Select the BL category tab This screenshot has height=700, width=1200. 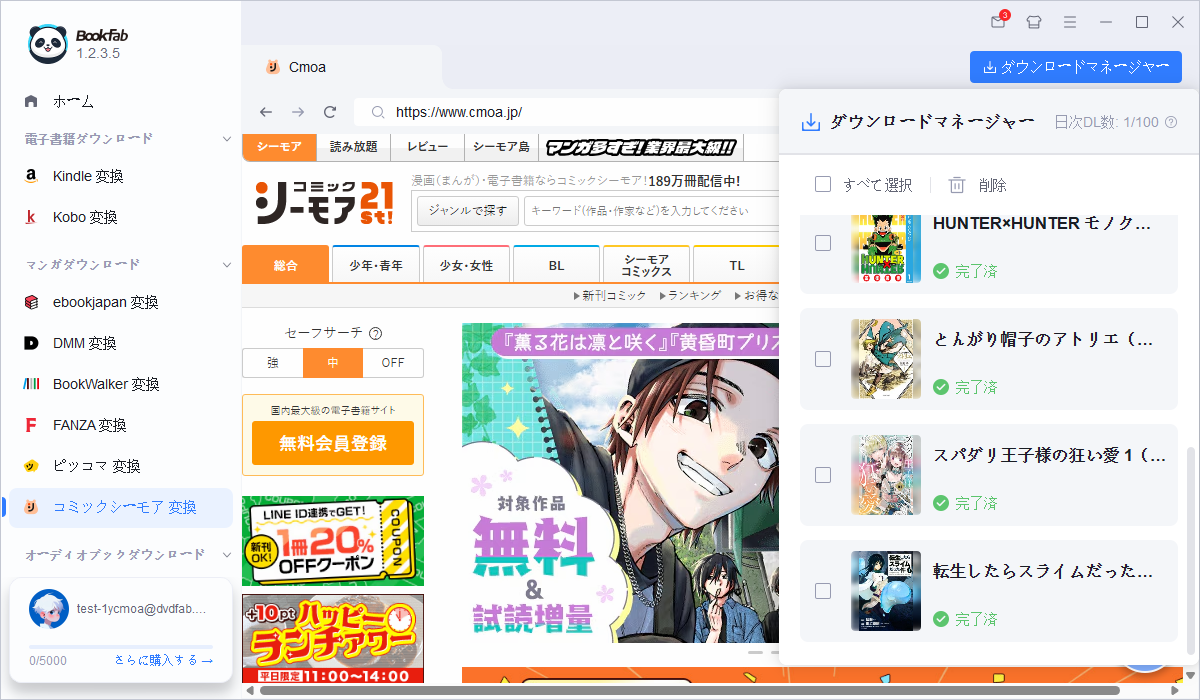click(x=557, y=265)
